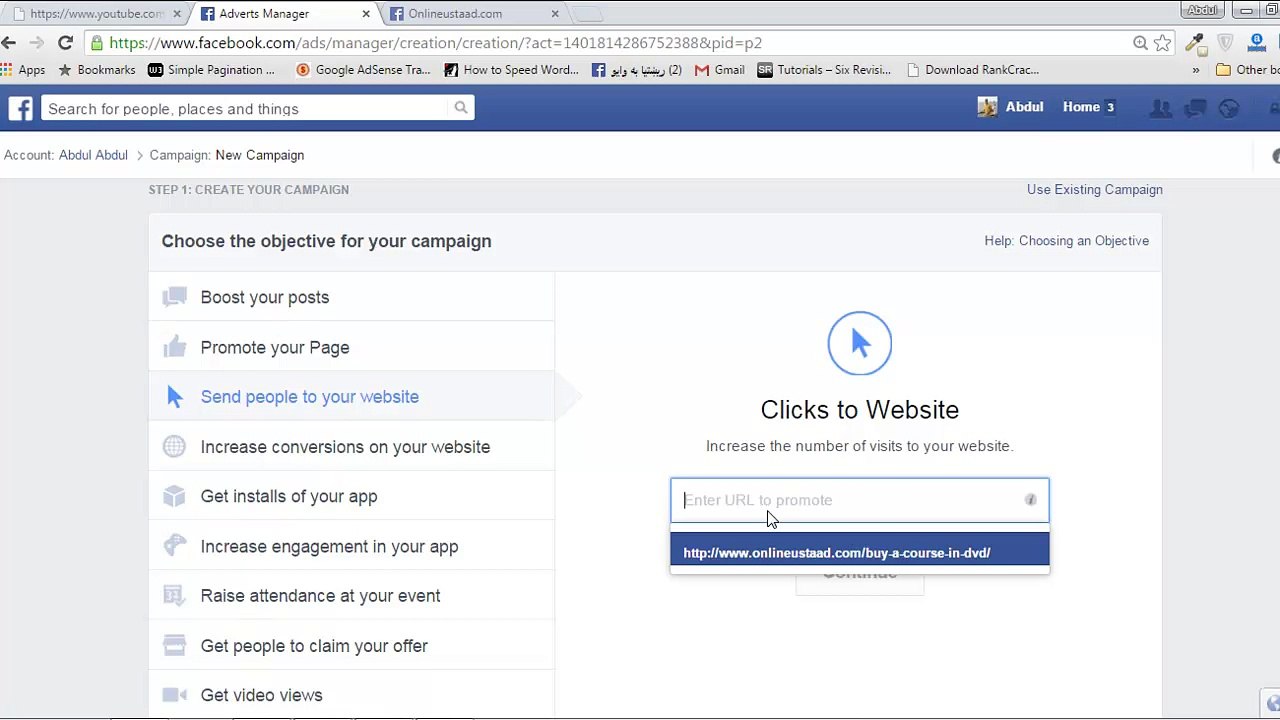Click the large Clicks to Website cursor icon

[860, 344]
